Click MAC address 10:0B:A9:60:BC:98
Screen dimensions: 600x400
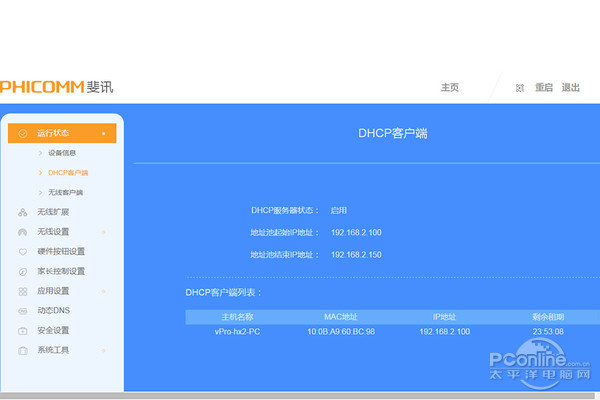tap(341, 332)
